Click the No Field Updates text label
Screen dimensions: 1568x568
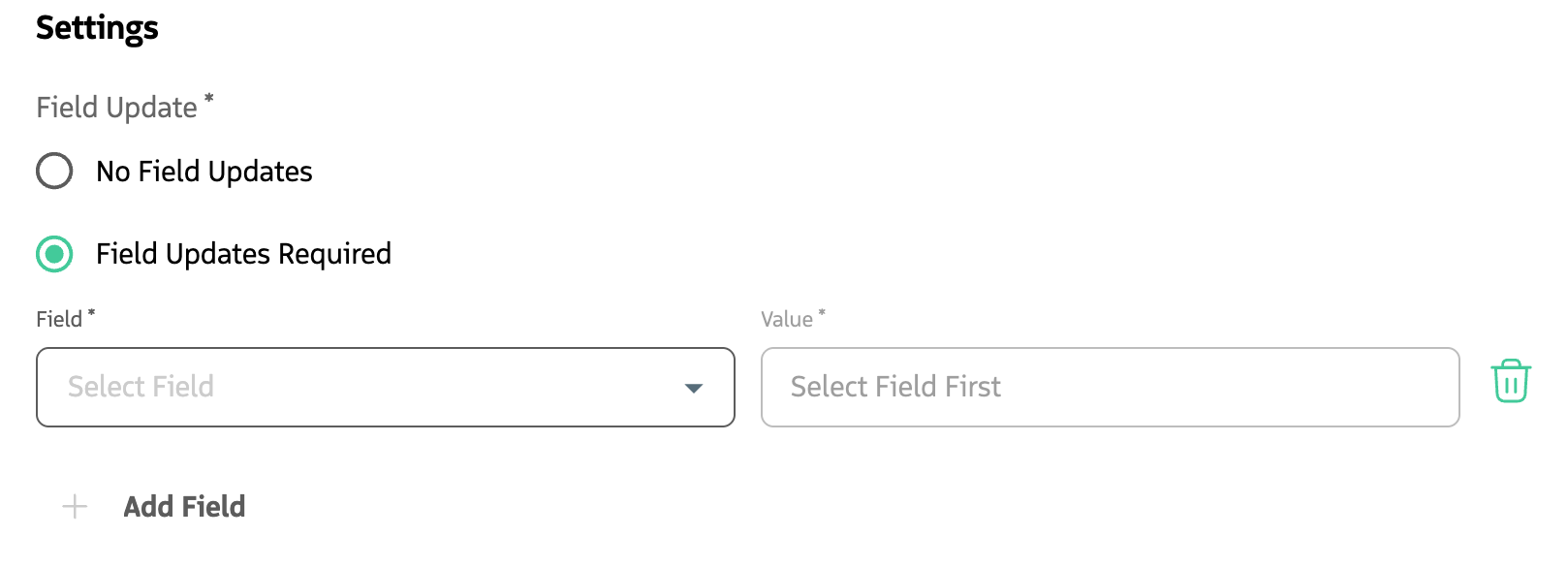click(203, 171)
